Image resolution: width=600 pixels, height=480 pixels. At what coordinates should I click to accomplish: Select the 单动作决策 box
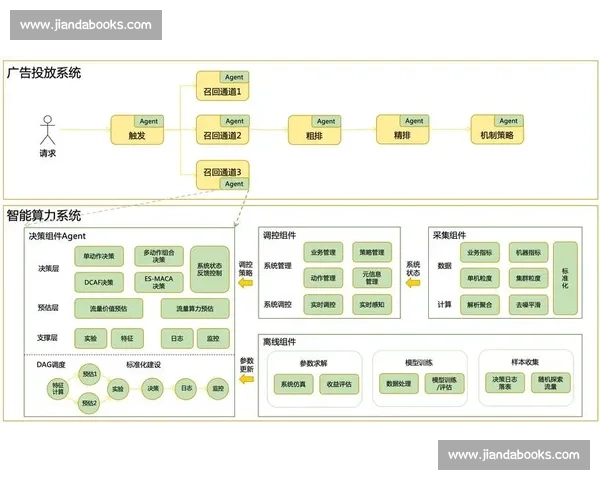point(99,256)
